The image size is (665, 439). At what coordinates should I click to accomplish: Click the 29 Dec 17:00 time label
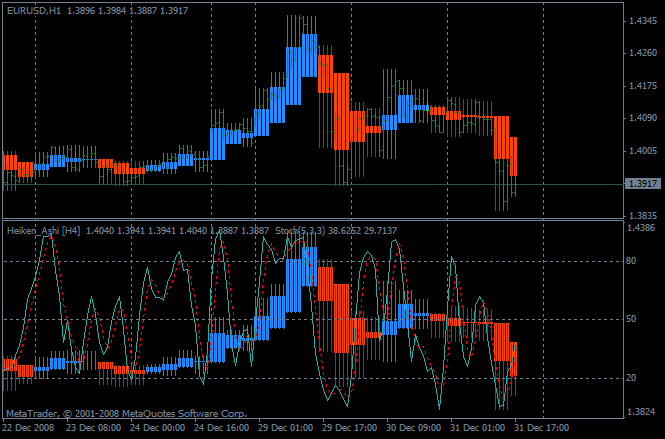[349, 427]
